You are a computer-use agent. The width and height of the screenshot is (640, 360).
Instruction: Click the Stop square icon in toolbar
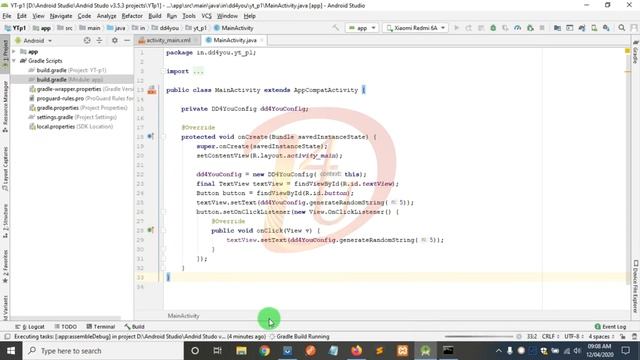click(x=542, y=28)
